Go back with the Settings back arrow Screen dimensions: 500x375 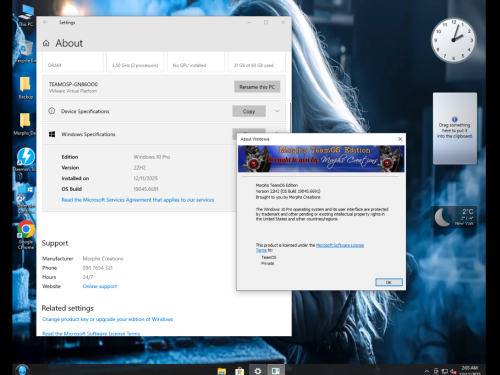point(45,22)
